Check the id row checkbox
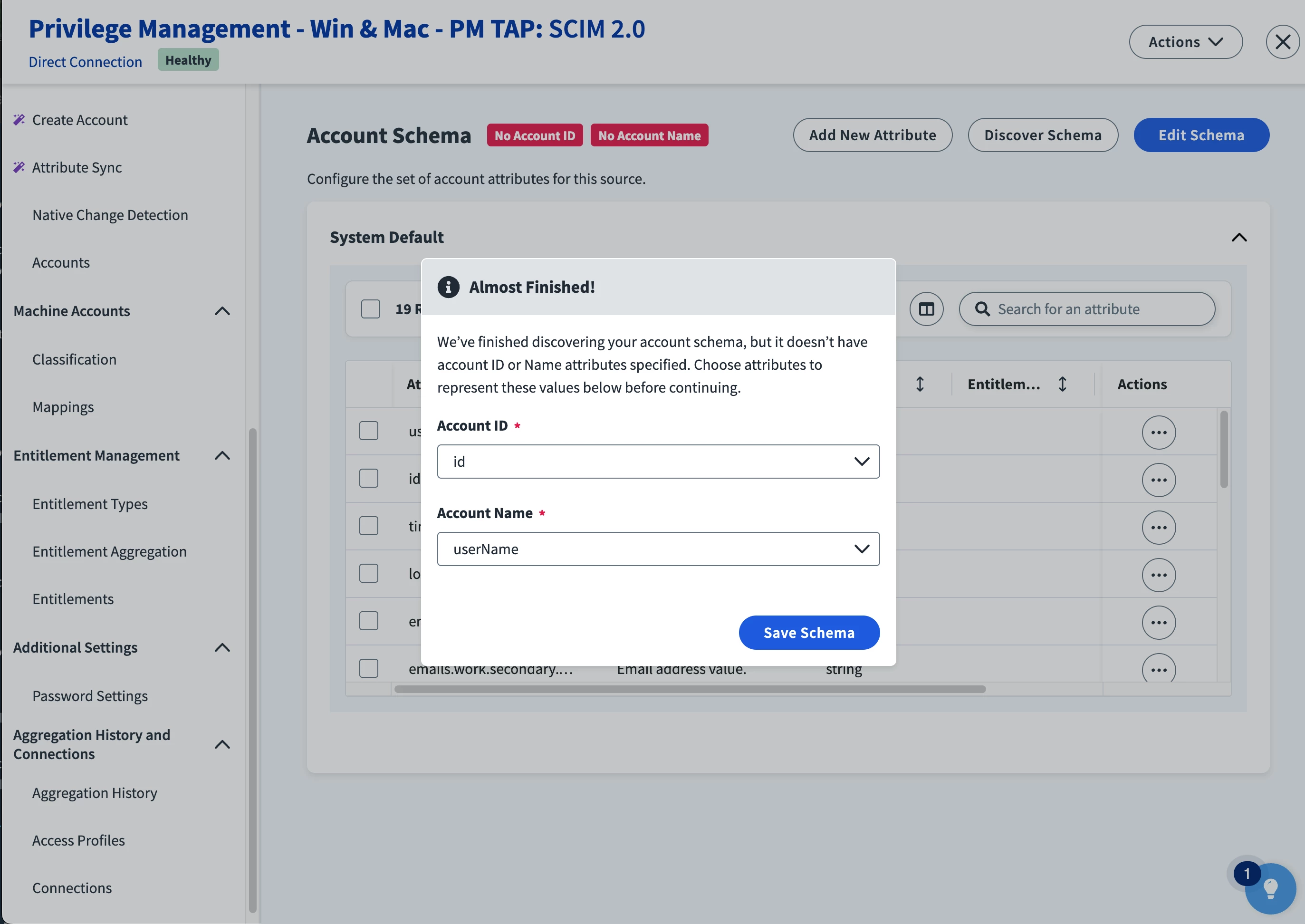The image size is (1305, 924). point(369,479)
